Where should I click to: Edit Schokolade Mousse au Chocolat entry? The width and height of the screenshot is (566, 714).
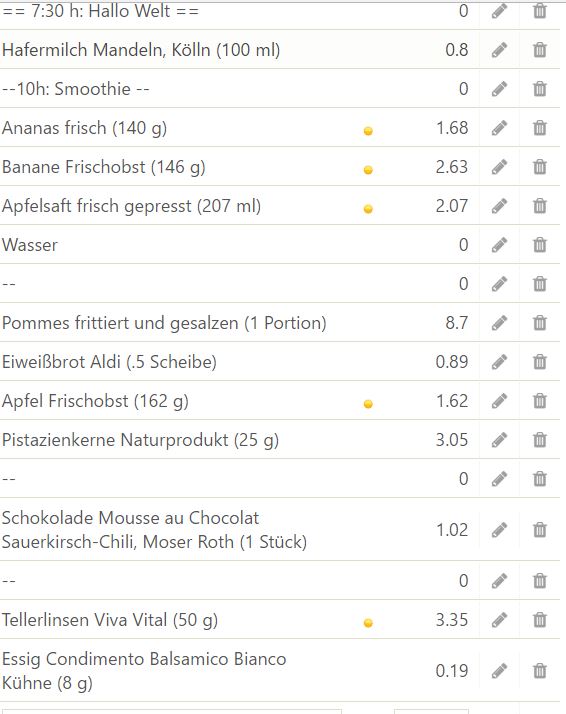click(x=500, y=530)
